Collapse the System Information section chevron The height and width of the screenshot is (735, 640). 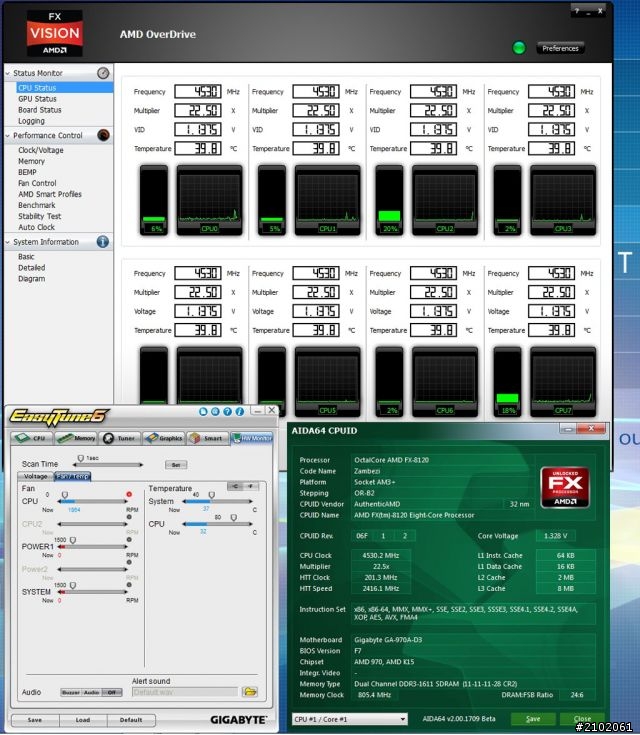[8, 242]
